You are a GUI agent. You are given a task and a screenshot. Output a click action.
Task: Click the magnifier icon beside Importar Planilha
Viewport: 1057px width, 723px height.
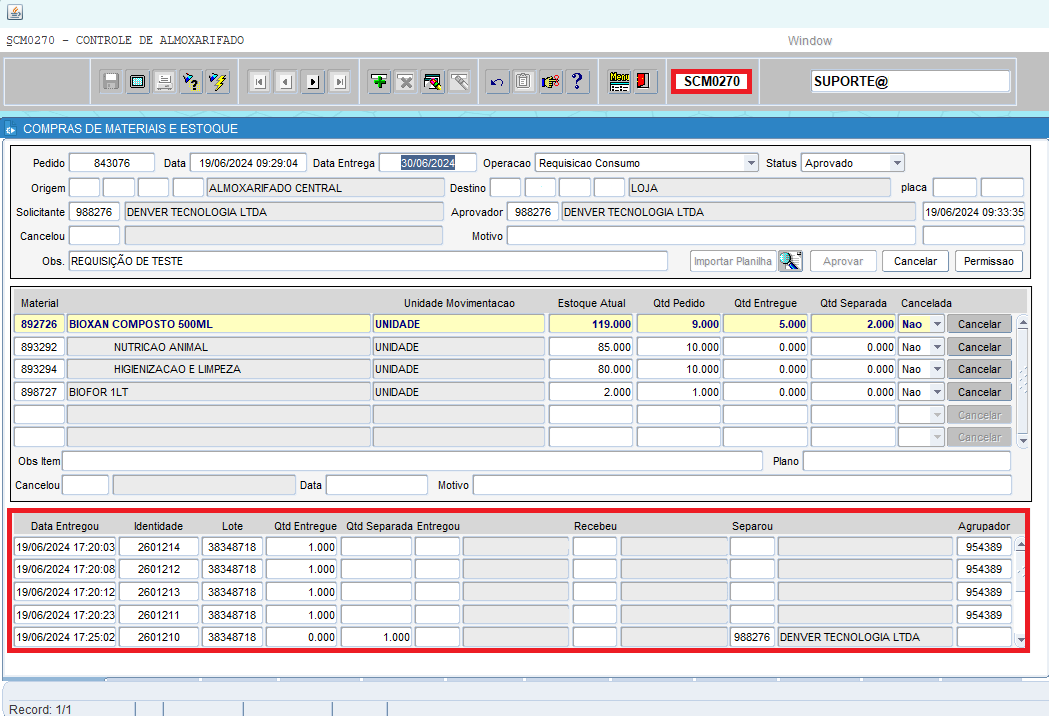[790, 261]
